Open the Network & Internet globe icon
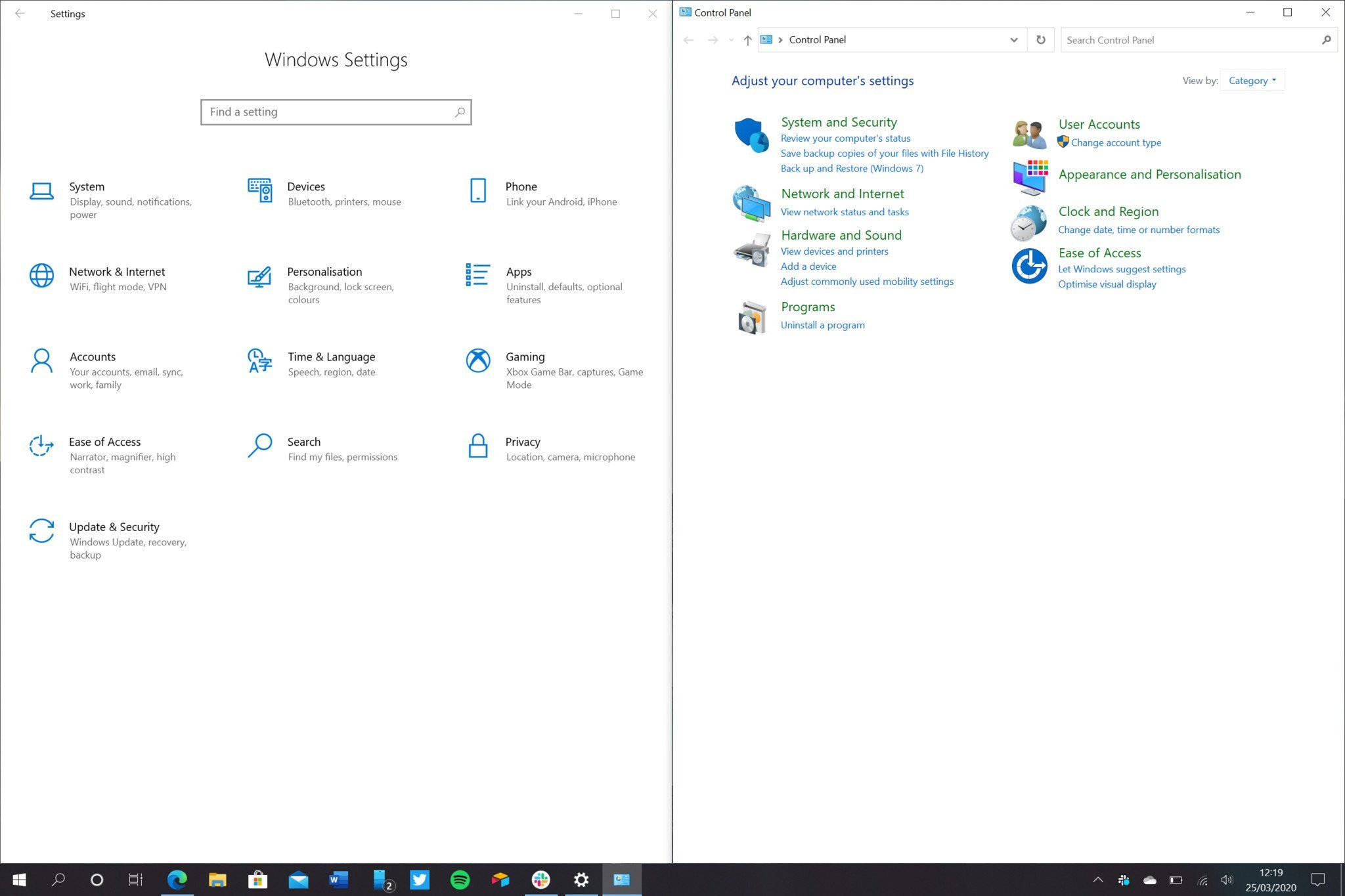The height and width of the screenshot is (896, 1345). point(41,276)
